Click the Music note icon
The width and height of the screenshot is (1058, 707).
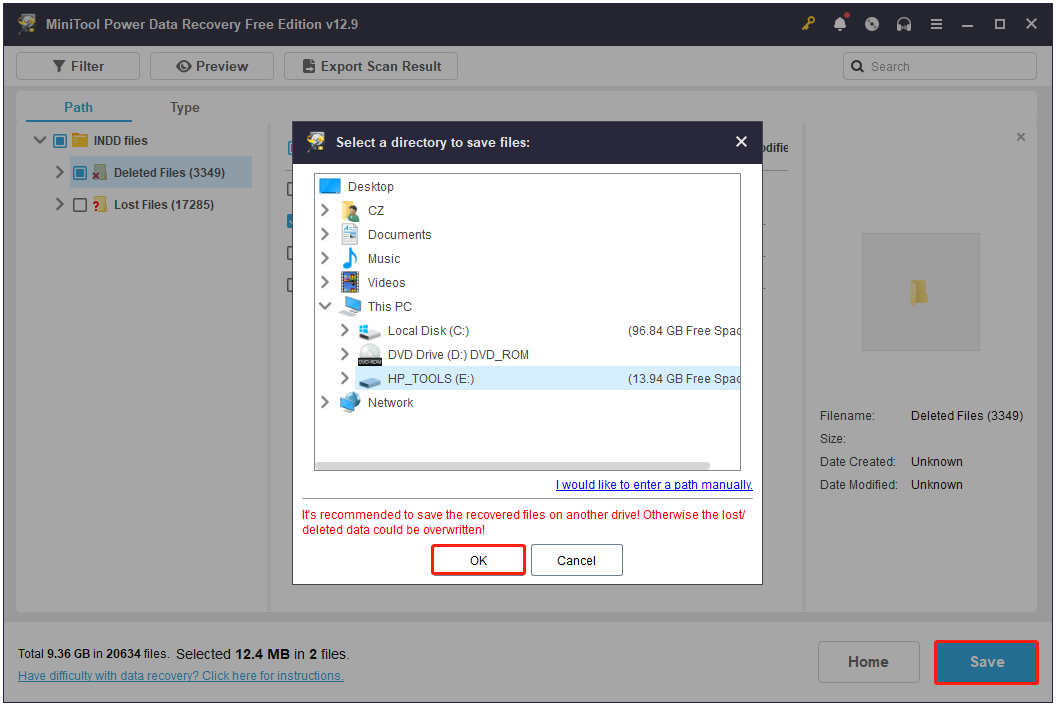click(350, 258)
